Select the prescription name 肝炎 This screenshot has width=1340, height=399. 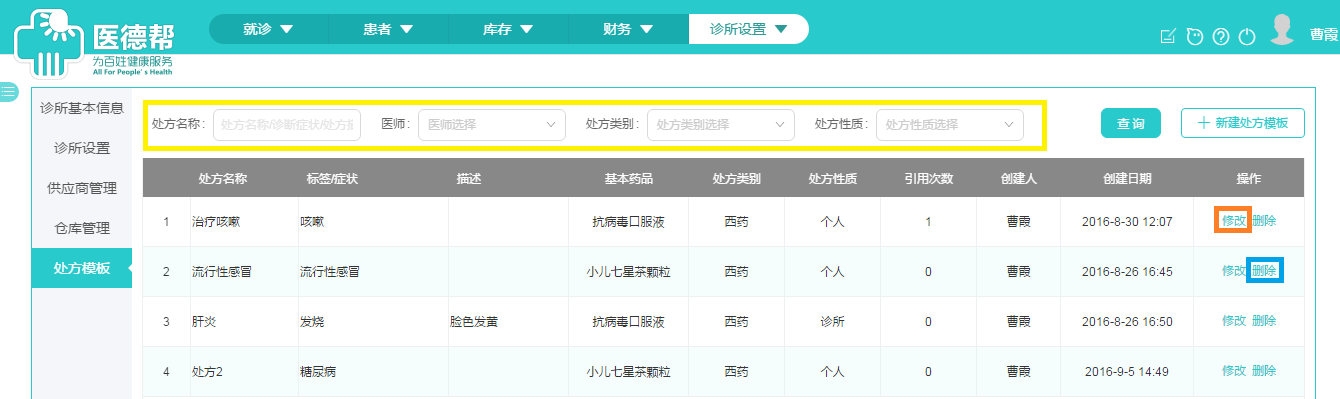click(204, 321)
